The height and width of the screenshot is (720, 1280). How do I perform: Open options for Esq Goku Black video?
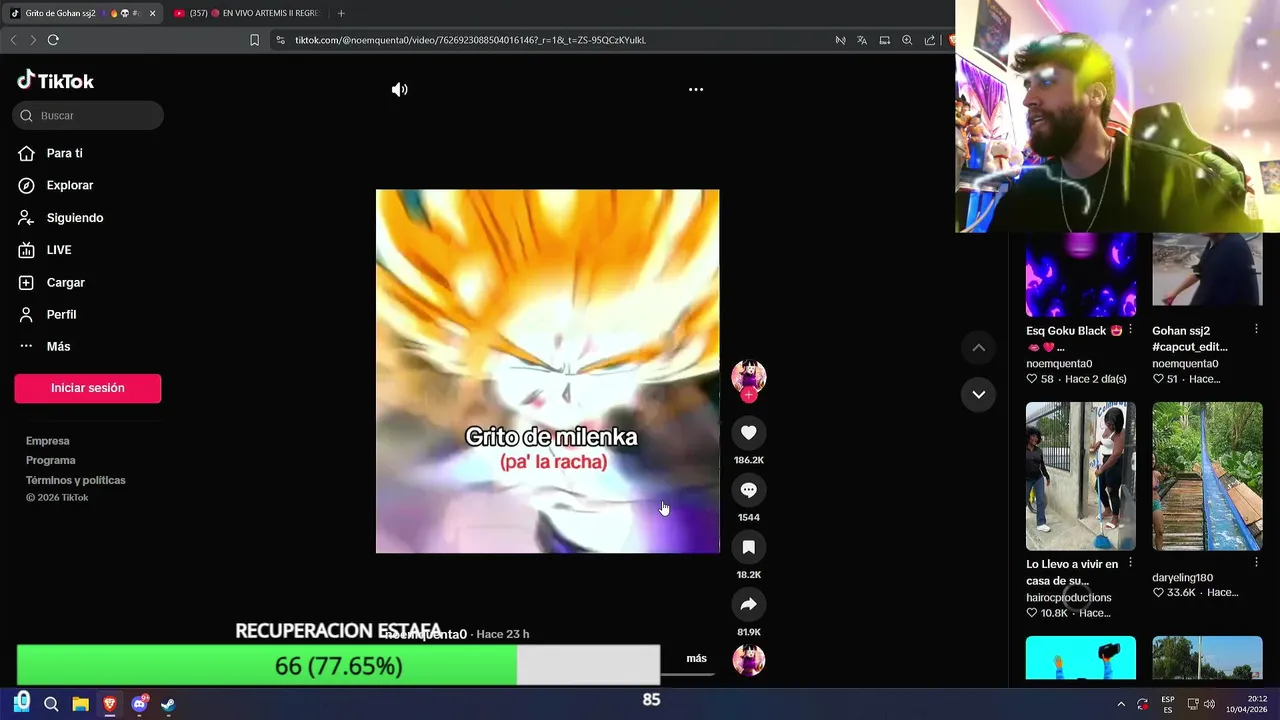[x=1130, y=329]
